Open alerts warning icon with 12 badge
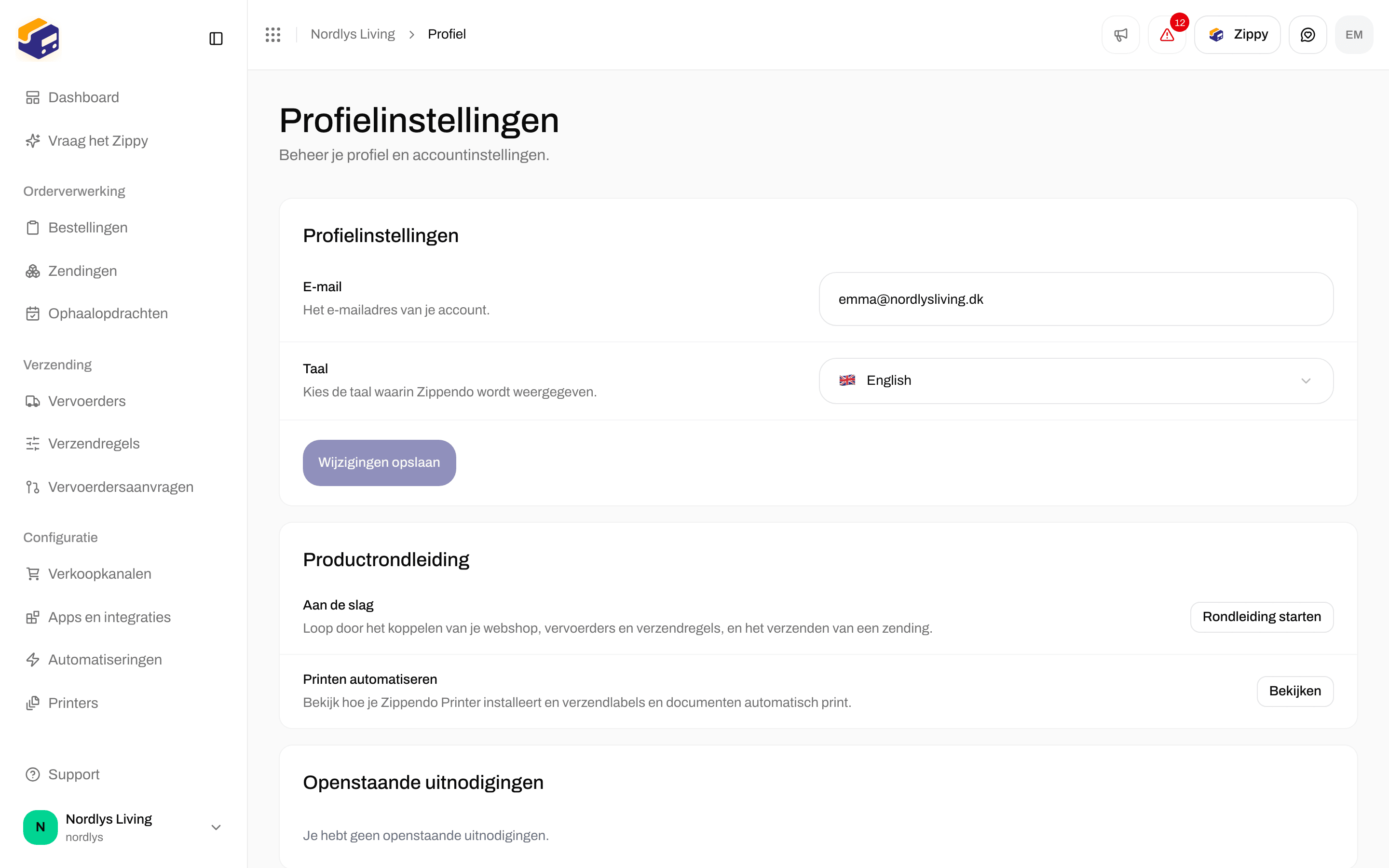The image size is (1389, 868). click(x=1167, y=34)
